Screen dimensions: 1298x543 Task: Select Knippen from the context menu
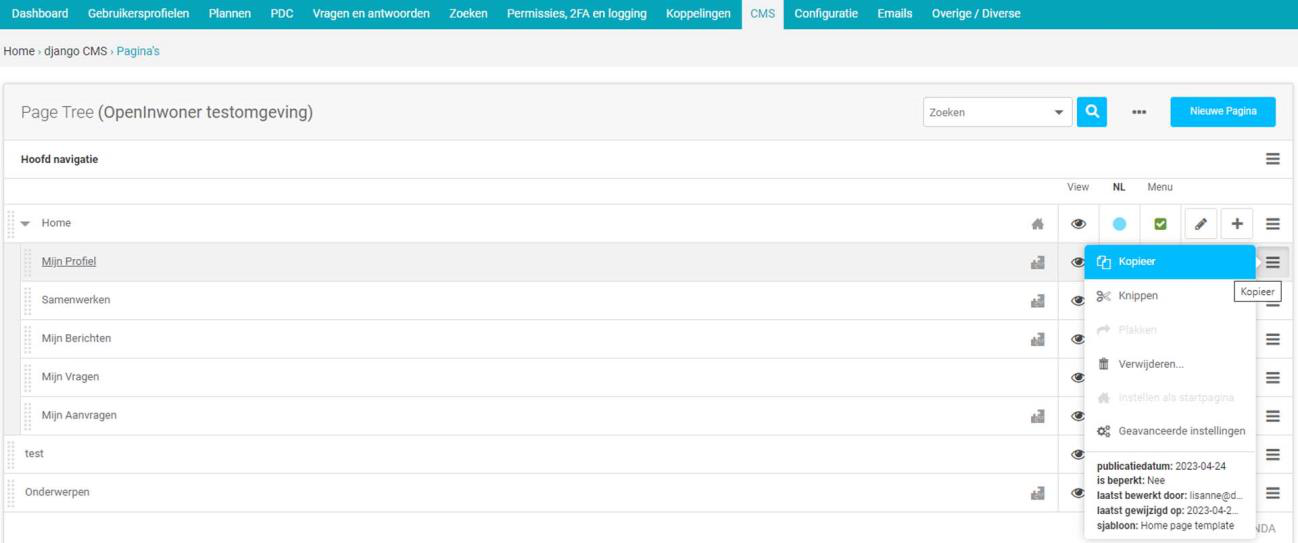[x=1138, y=296]
